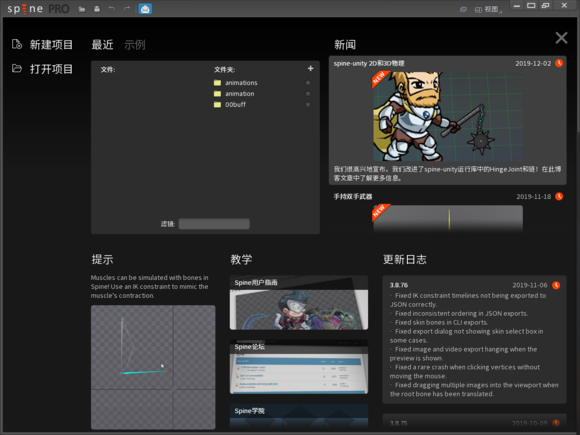Star the animation folder
This screenshot has width=580, height=435.
pos(308,94)
